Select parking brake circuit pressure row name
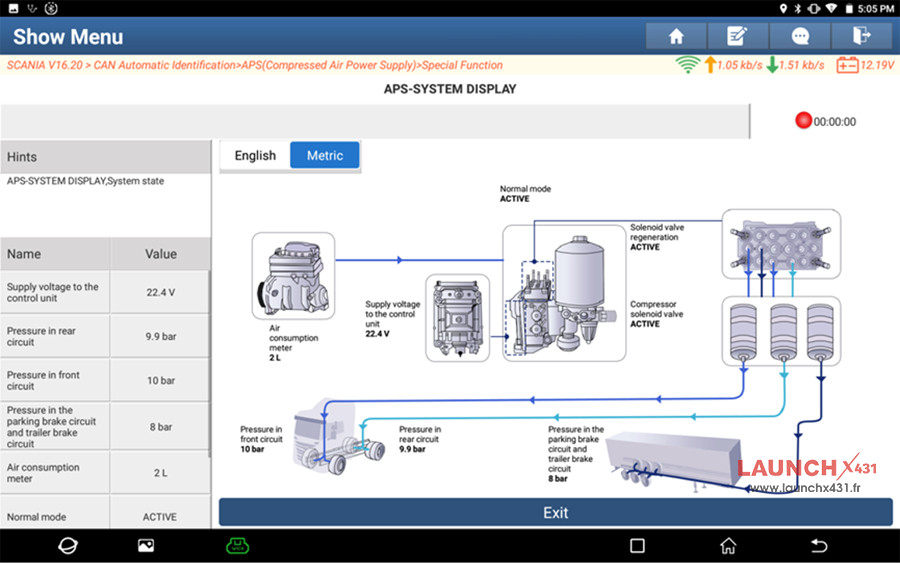Viewport: 900px width, 563px height. 55,426
